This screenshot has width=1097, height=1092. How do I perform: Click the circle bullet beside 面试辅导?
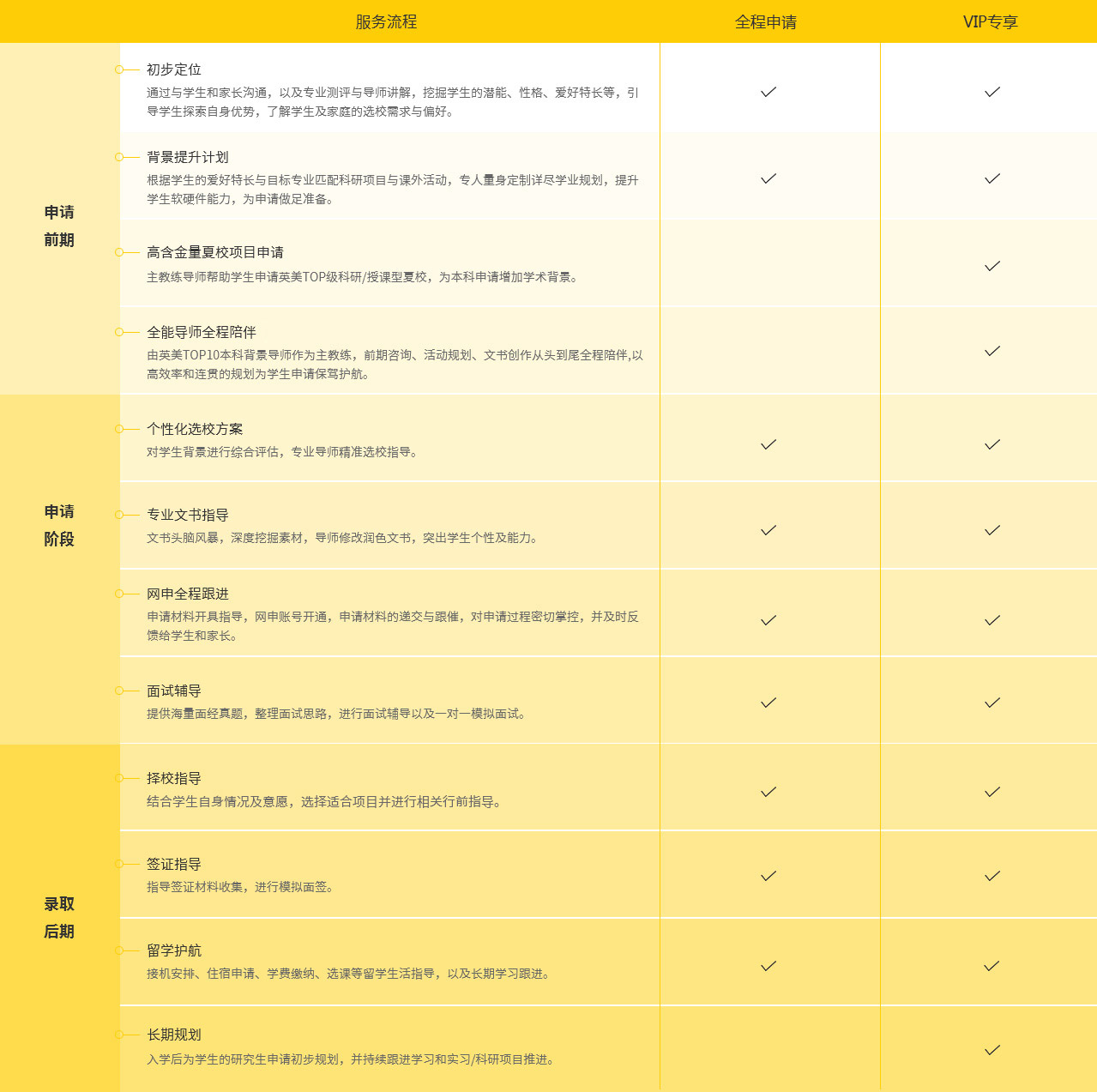pyautogui.click(x=119, y=691)
